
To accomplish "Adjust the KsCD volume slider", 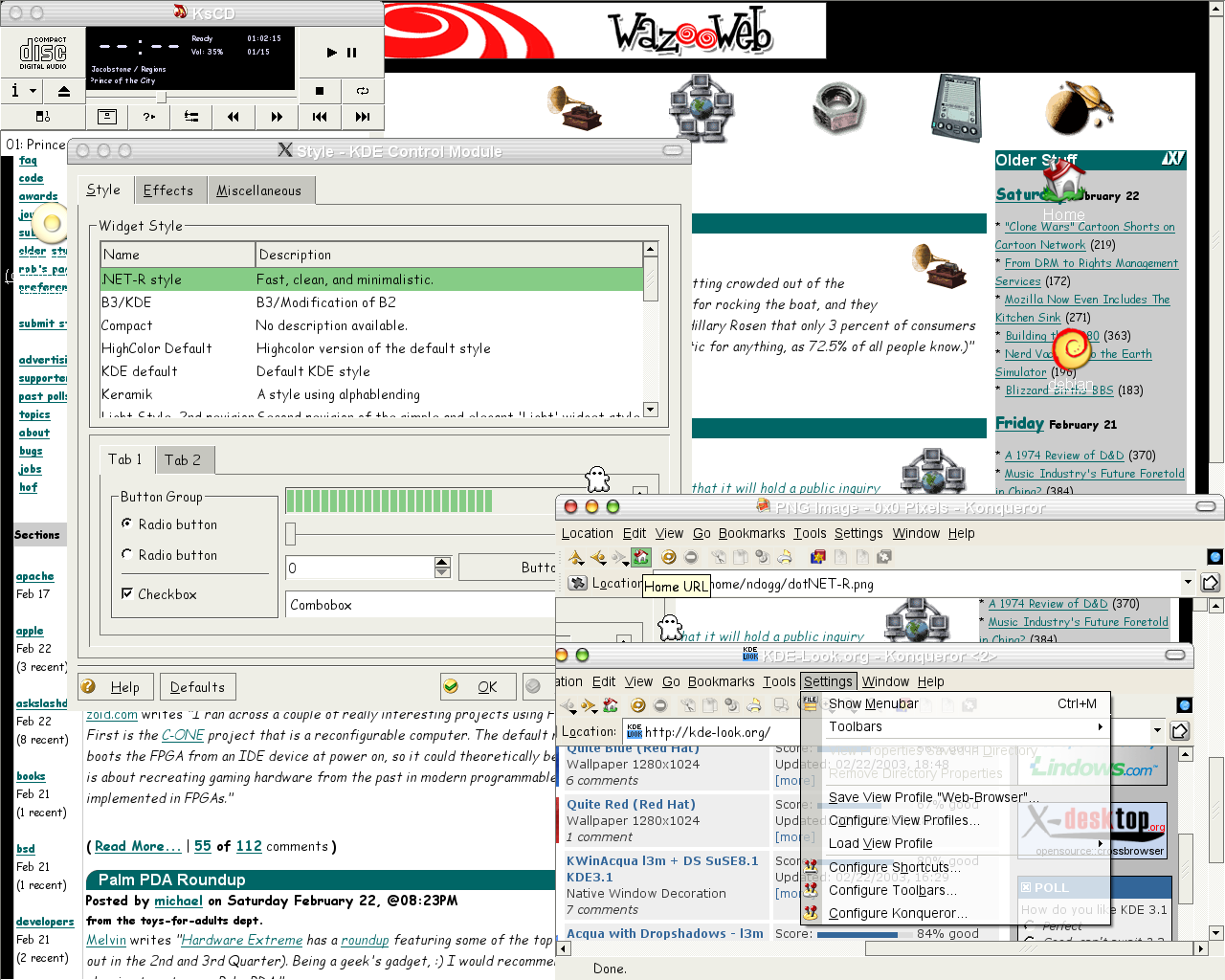I will click(161, 98).
